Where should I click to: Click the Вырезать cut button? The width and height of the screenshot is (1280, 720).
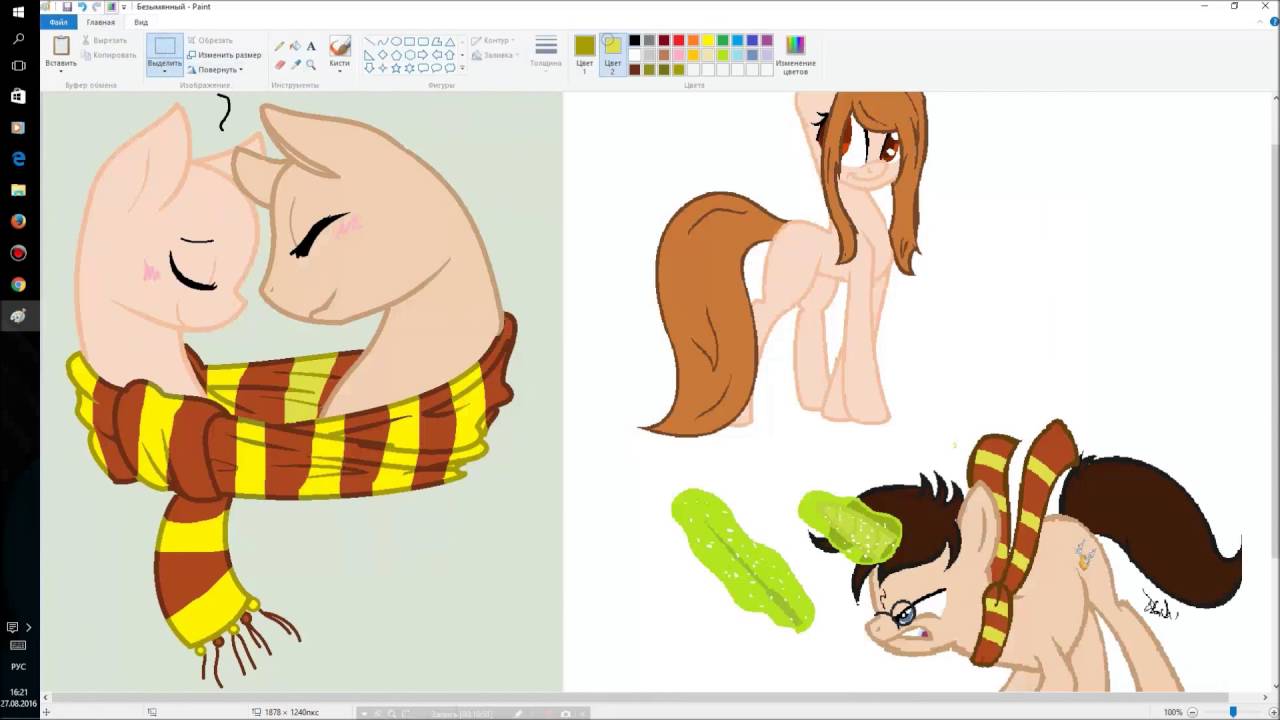click(x=104, y=41)
